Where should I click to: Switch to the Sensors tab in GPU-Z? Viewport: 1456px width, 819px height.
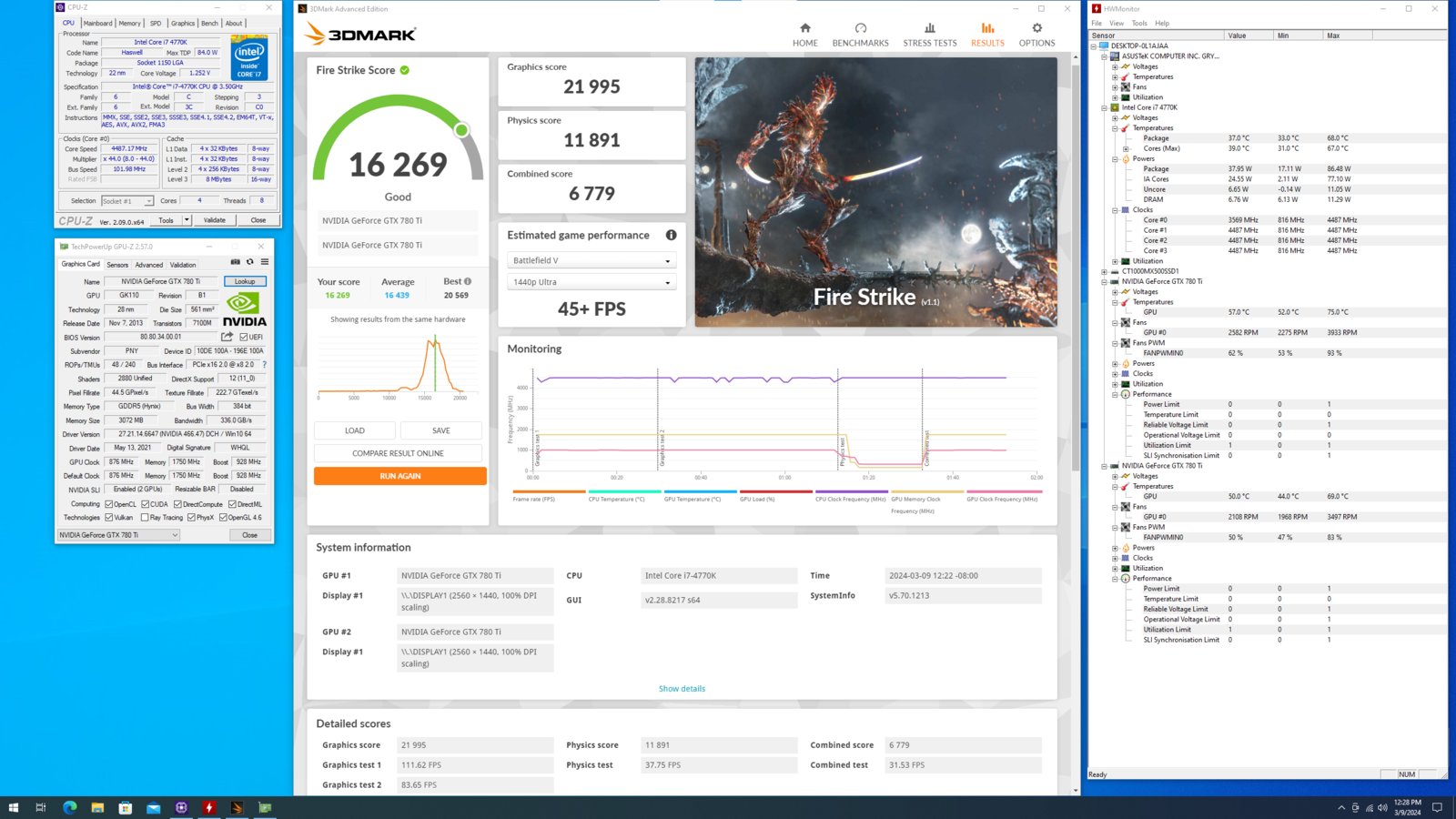pyautogui.click(x=117, y=265)
